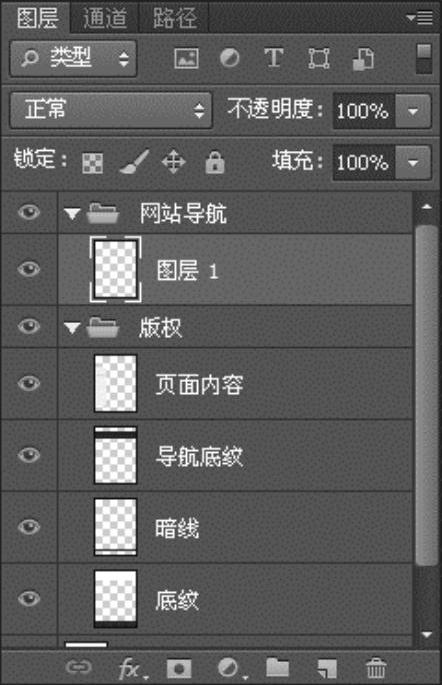The height and width of the screenshot is (685, 442).
Task: Add layer style with fx icon
Action: [131, 668]
